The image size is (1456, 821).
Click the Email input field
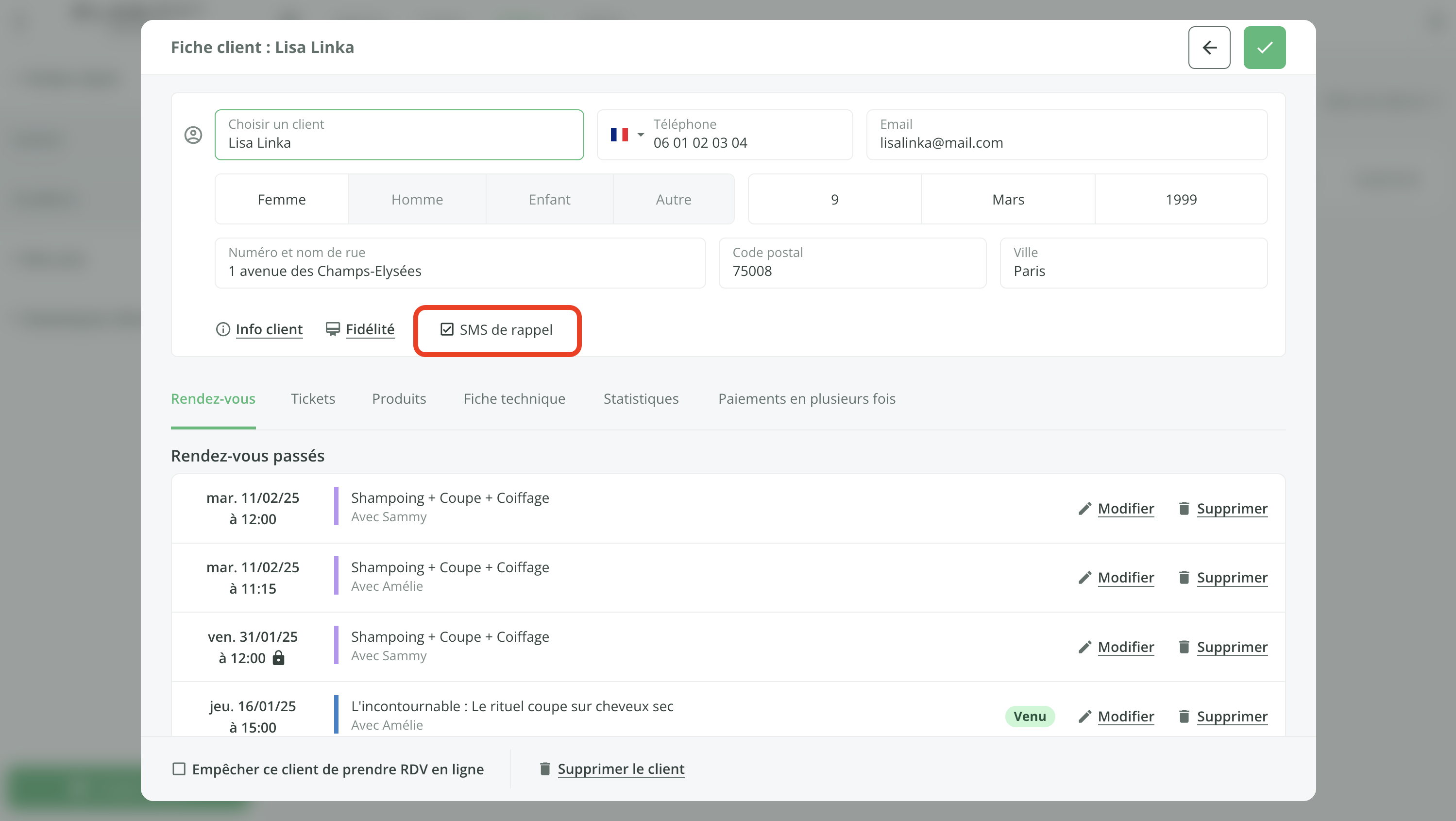[1066, 135]
